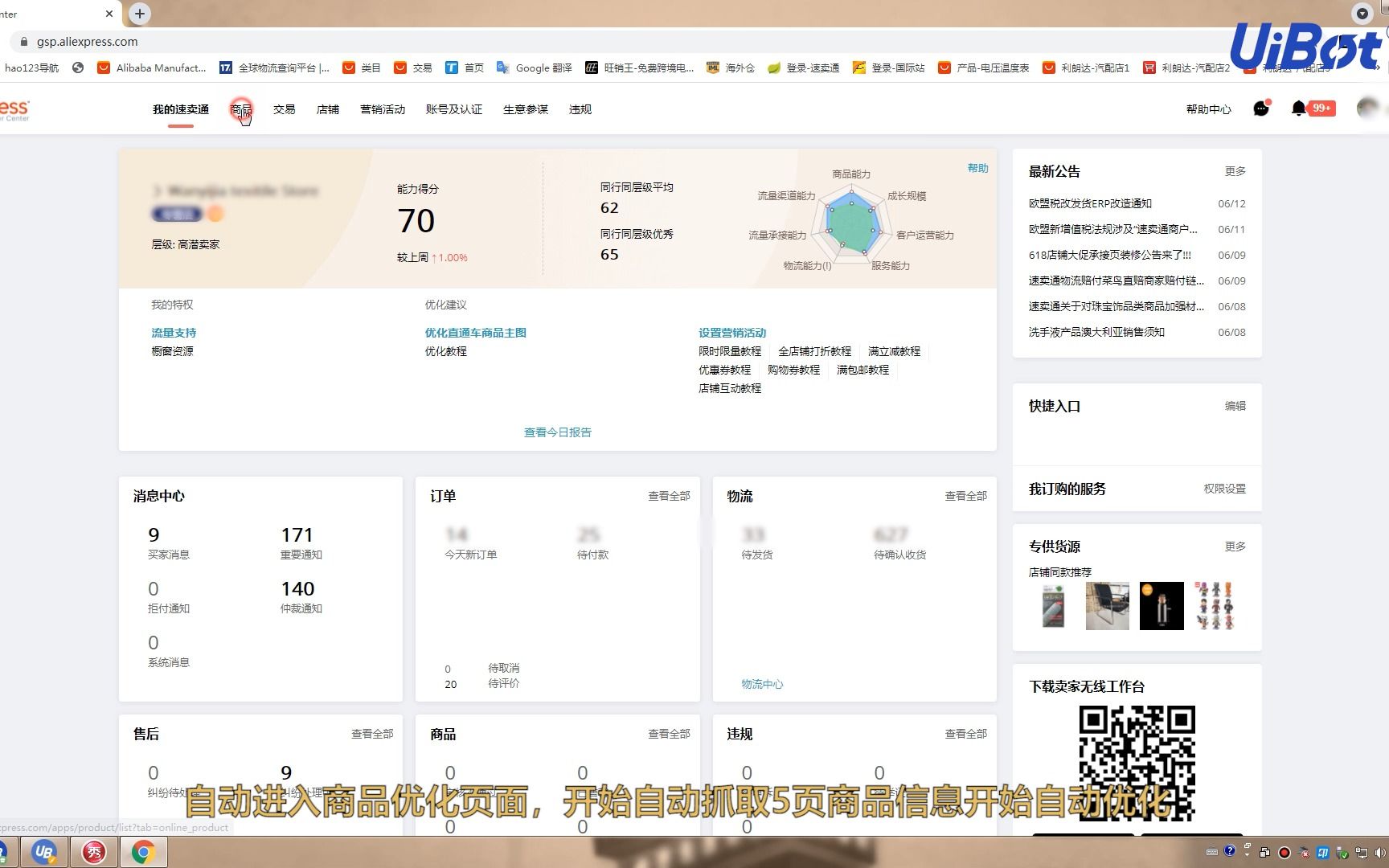Open the 旺销王-免费跨境电 bookmark
The image size is (1389, 868).
pos(640,68)
